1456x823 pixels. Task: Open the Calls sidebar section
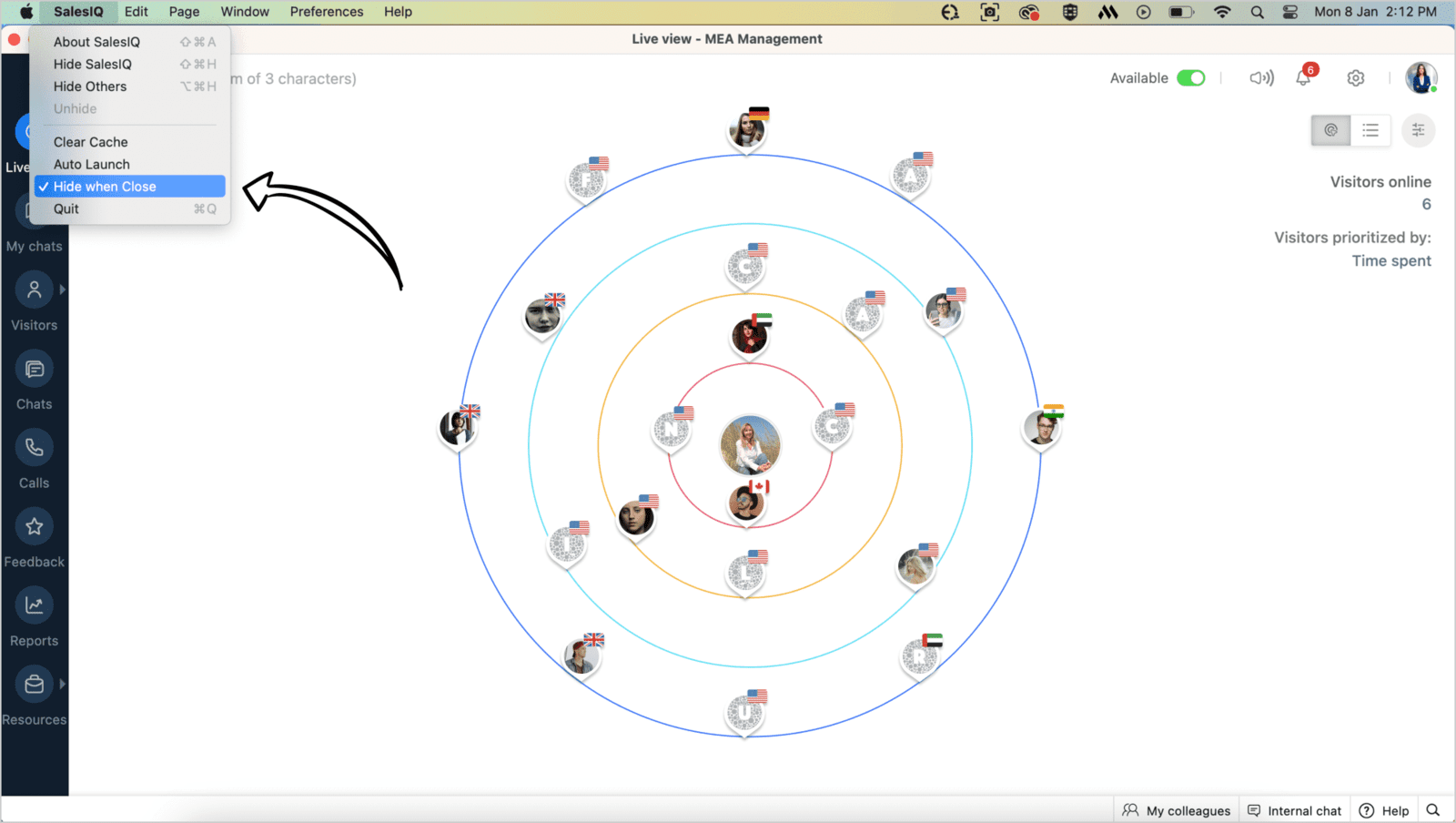(34, 461)
